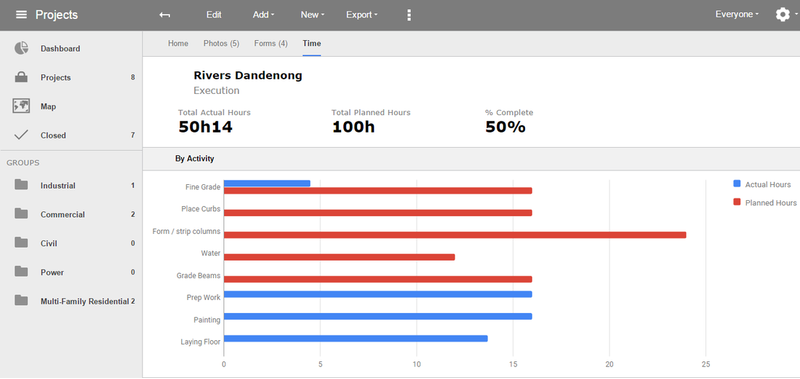This screenshot has height=379, width=800.
Task: Click the Commercial folder icon
Action: click(x=21, y=214)
